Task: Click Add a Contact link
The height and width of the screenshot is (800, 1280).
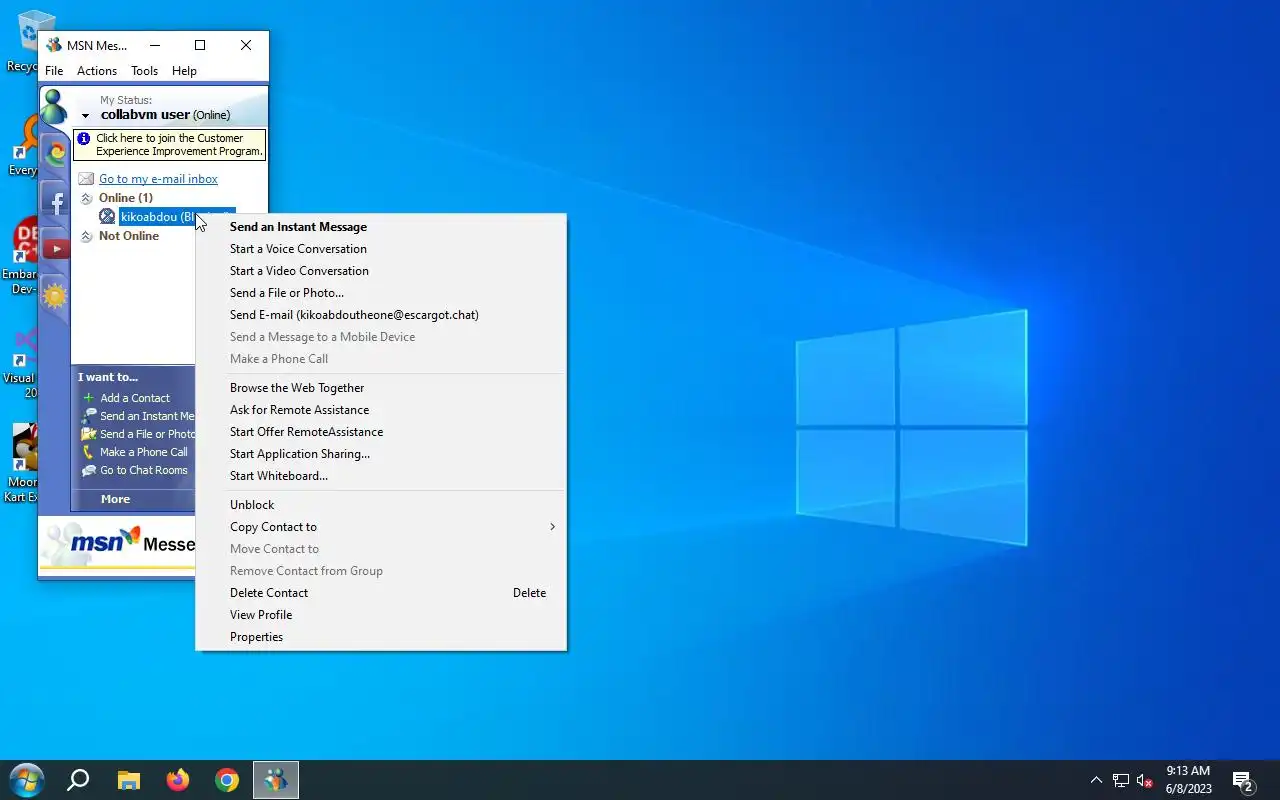Action: [135, 398]
